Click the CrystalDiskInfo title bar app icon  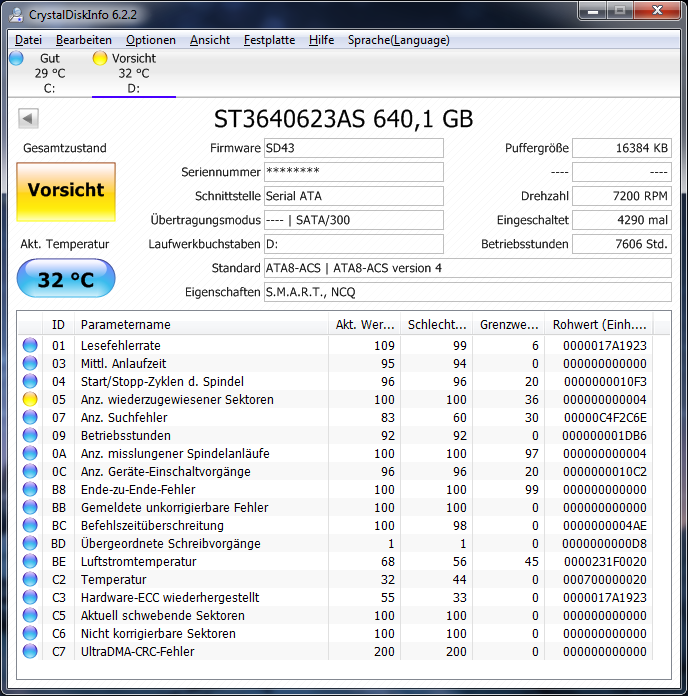pos(16,15)
